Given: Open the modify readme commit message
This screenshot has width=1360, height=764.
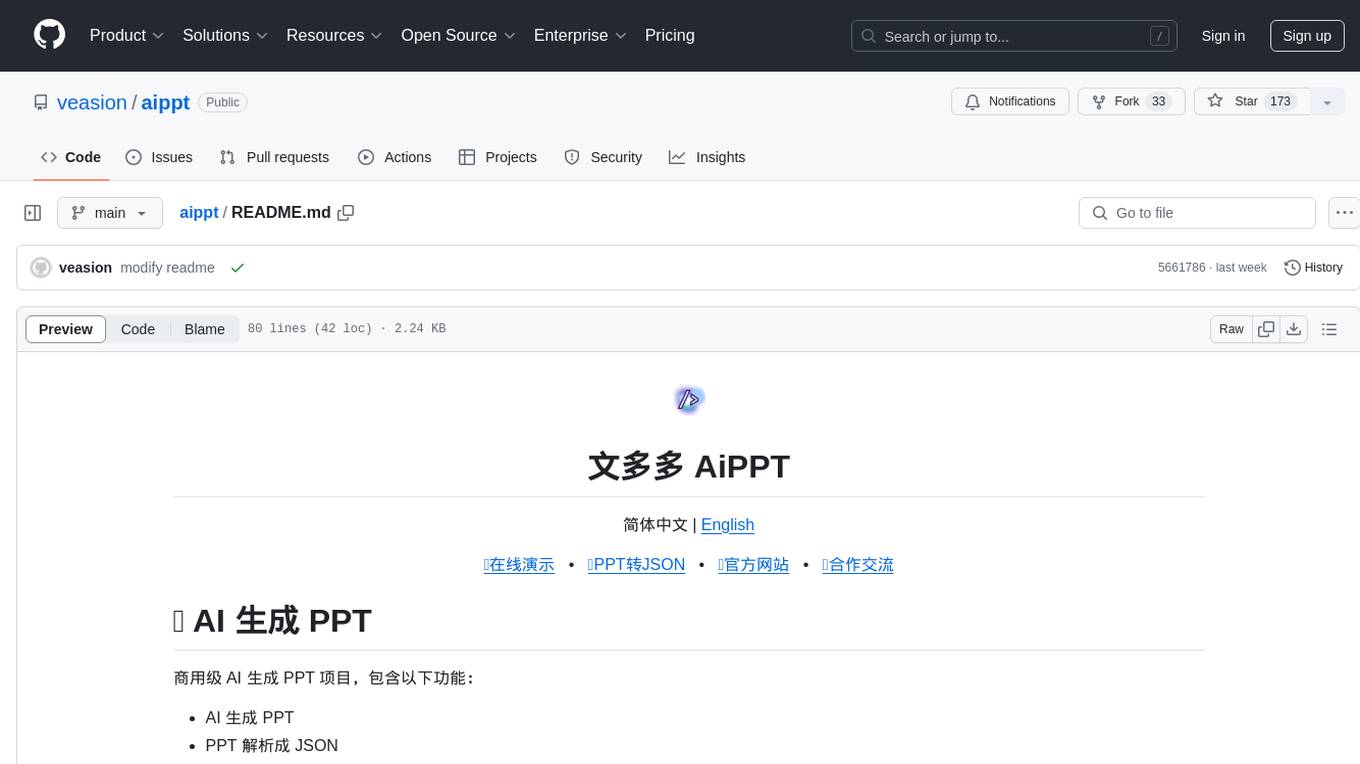Looking at the screenshot, I should [167, 268].
